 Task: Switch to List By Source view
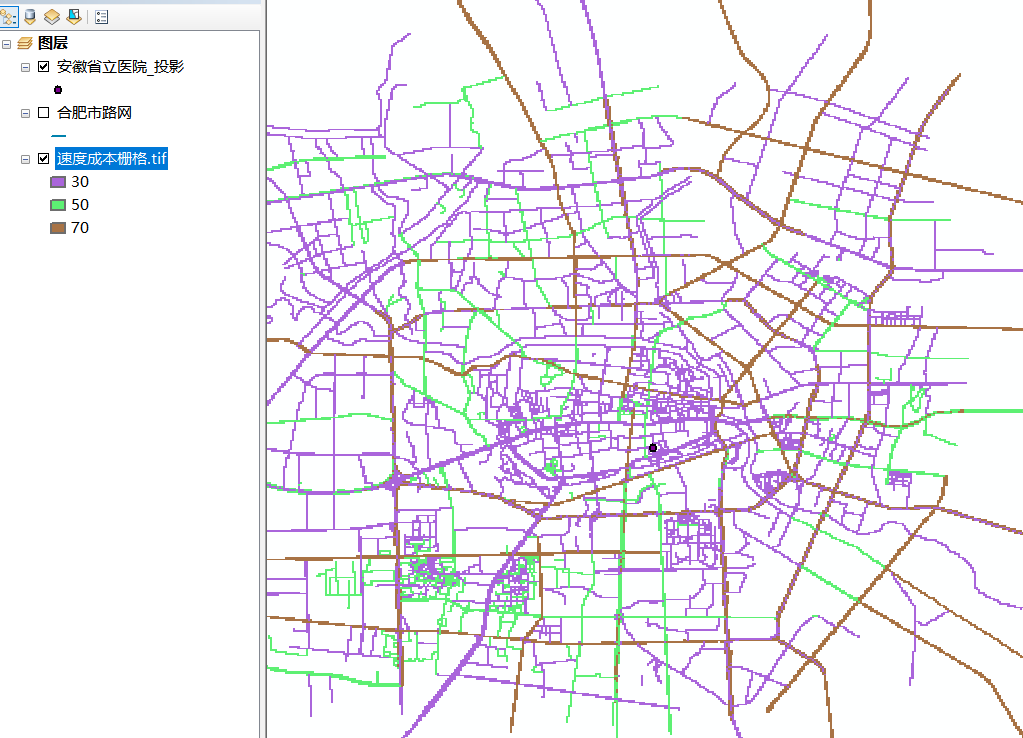point(30,17)
